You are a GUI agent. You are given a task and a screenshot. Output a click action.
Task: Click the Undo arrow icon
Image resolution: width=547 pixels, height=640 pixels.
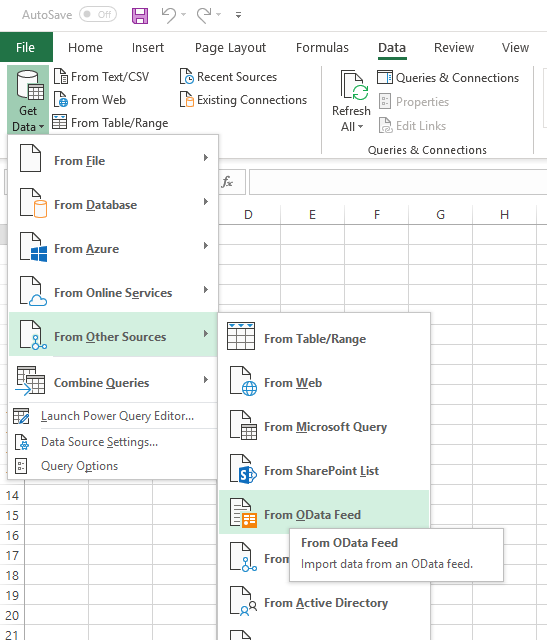[169, 16]
